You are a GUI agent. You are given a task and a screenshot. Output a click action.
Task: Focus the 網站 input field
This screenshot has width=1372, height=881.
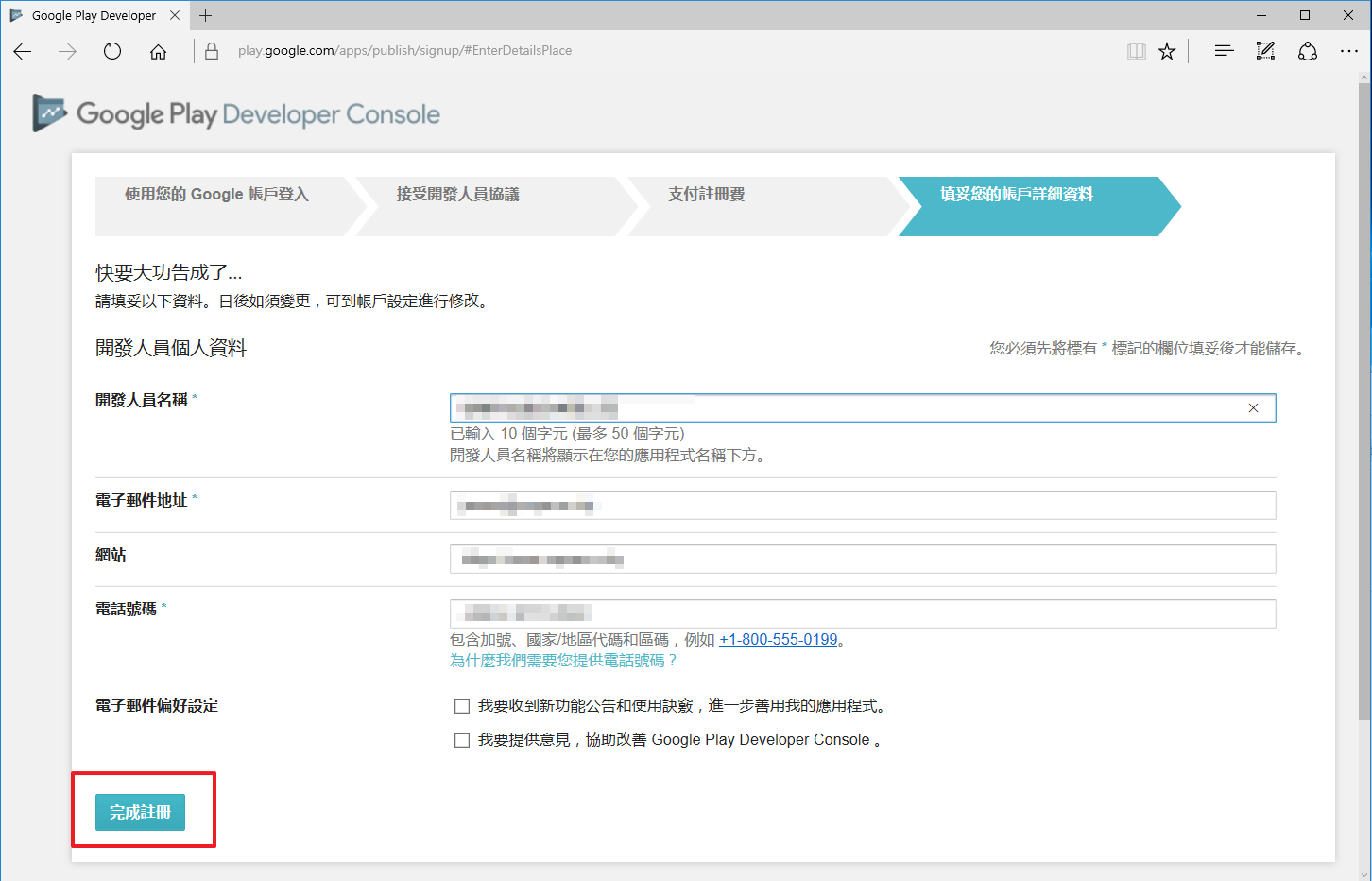coord(863,560)
